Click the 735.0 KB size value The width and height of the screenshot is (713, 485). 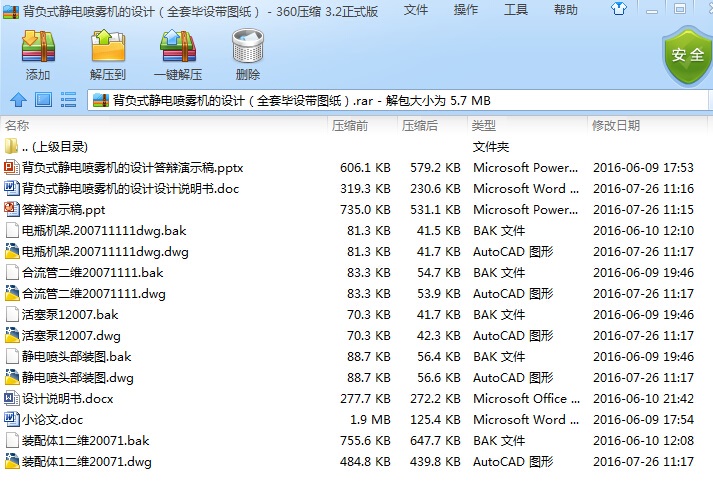point(365,210)
